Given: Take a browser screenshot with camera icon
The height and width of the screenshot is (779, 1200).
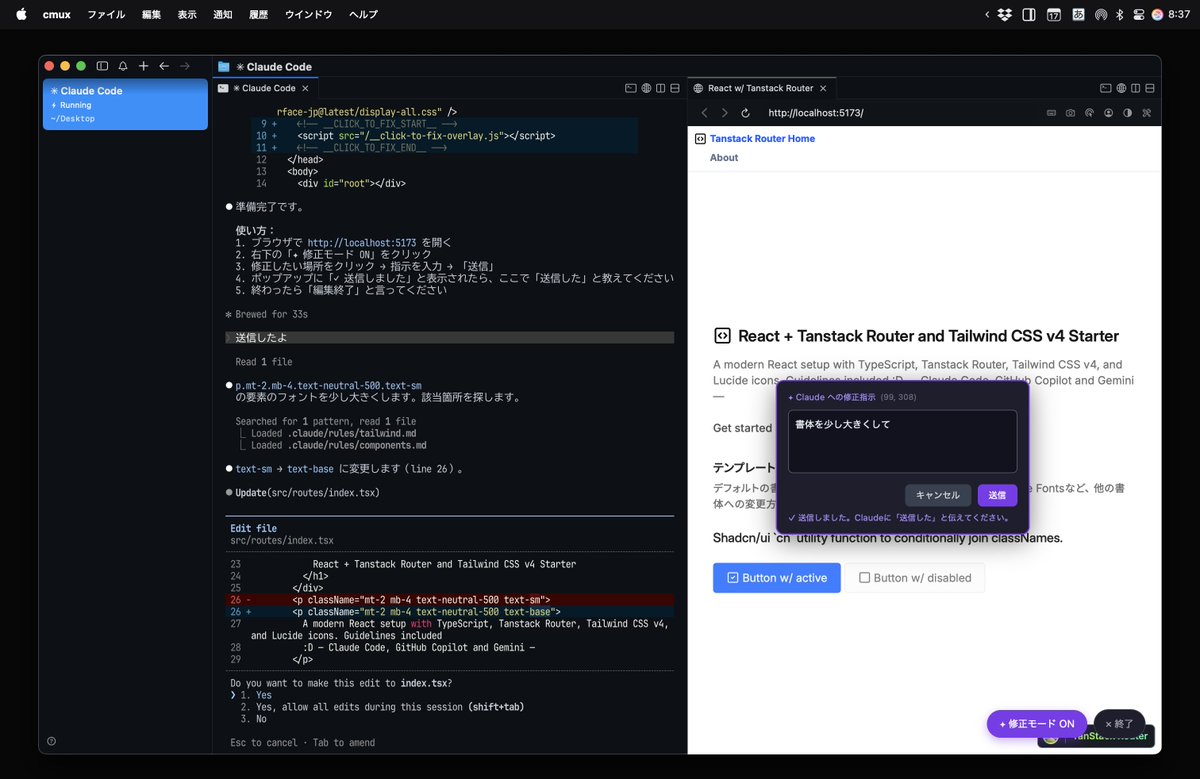Looking at the screenshot, I should pos(1070,113).
